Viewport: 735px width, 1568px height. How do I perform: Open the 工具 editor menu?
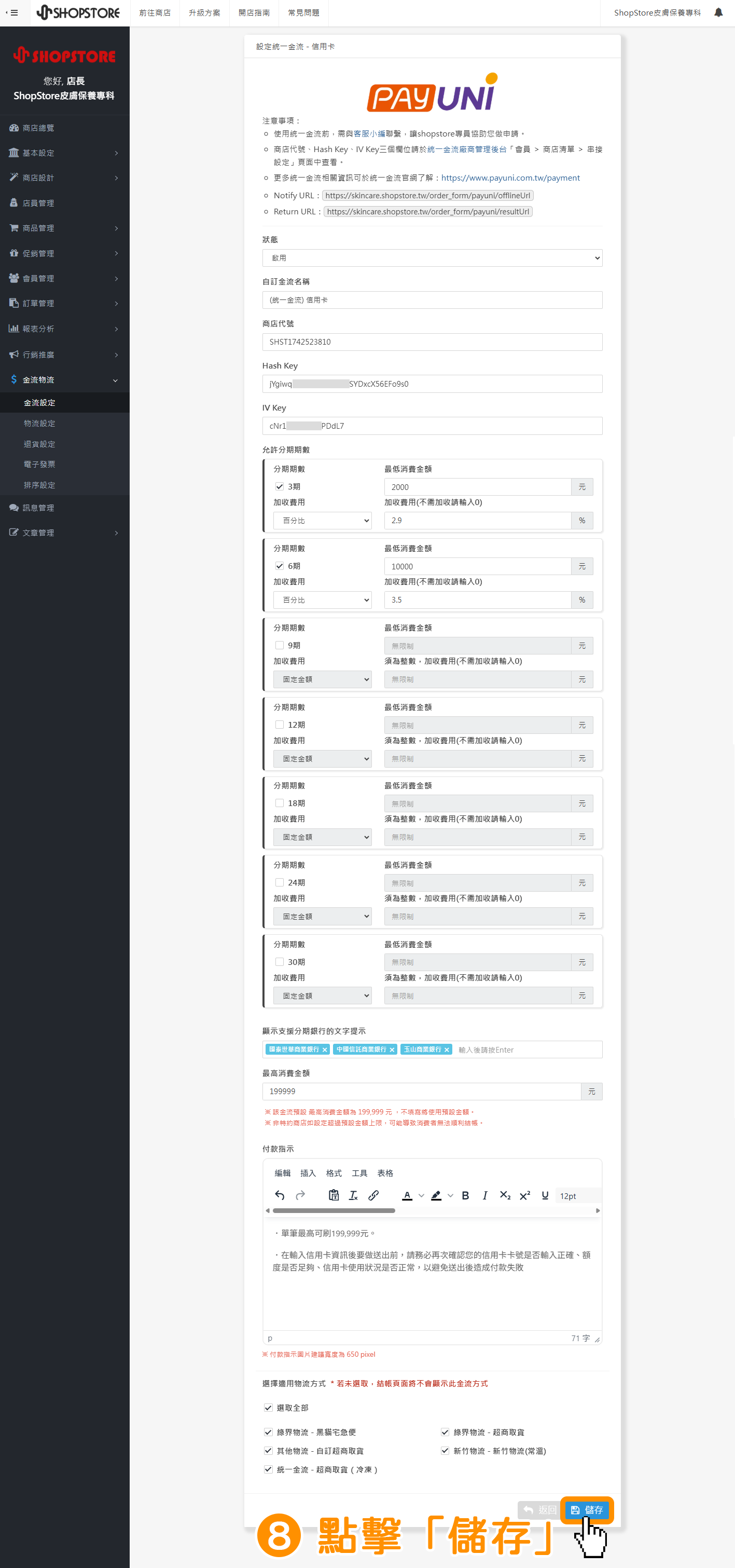pos(359,1173)
